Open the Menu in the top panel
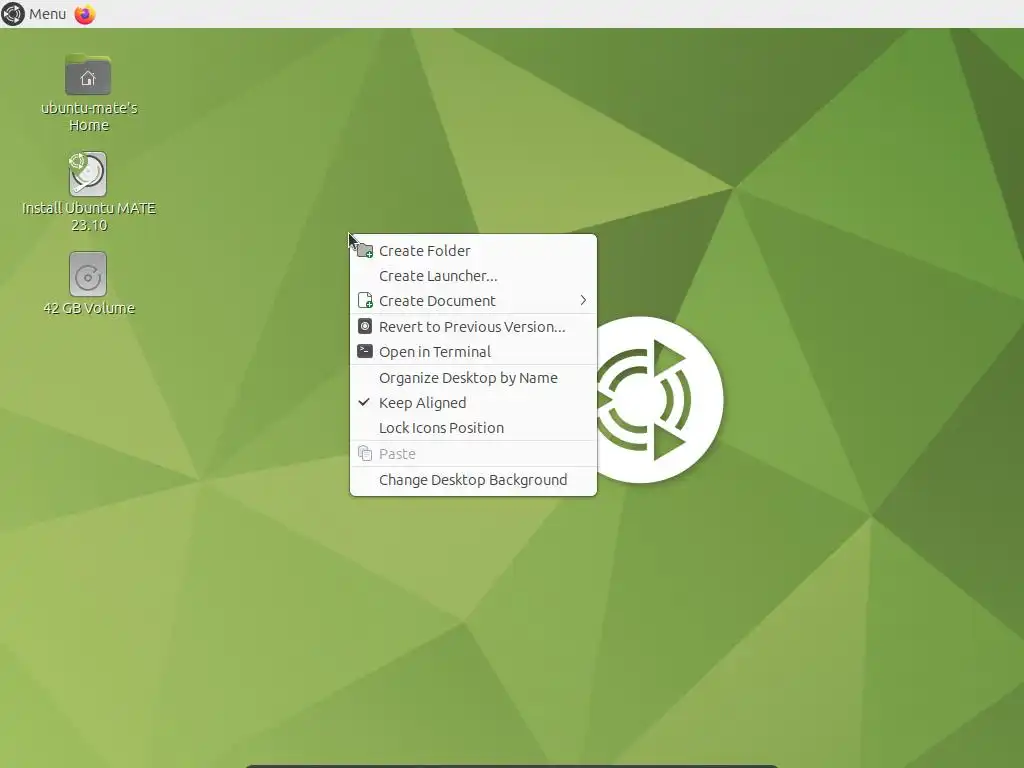This screenshot has height=768, width=1024. [47, 14]
